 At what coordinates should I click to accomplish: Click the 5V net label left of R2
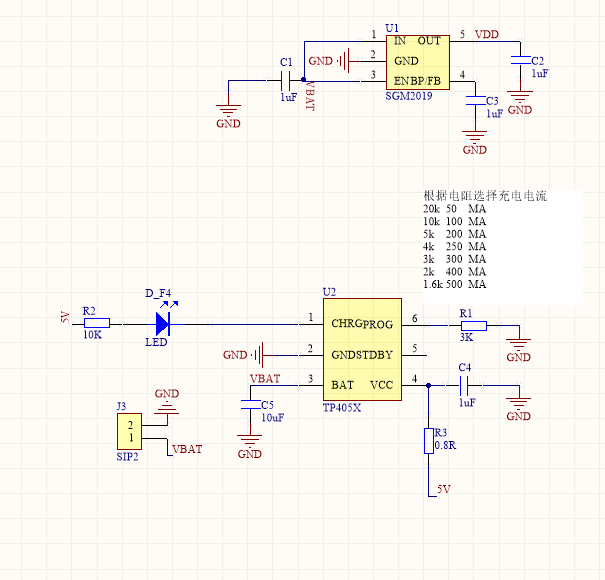click(65, 317)
